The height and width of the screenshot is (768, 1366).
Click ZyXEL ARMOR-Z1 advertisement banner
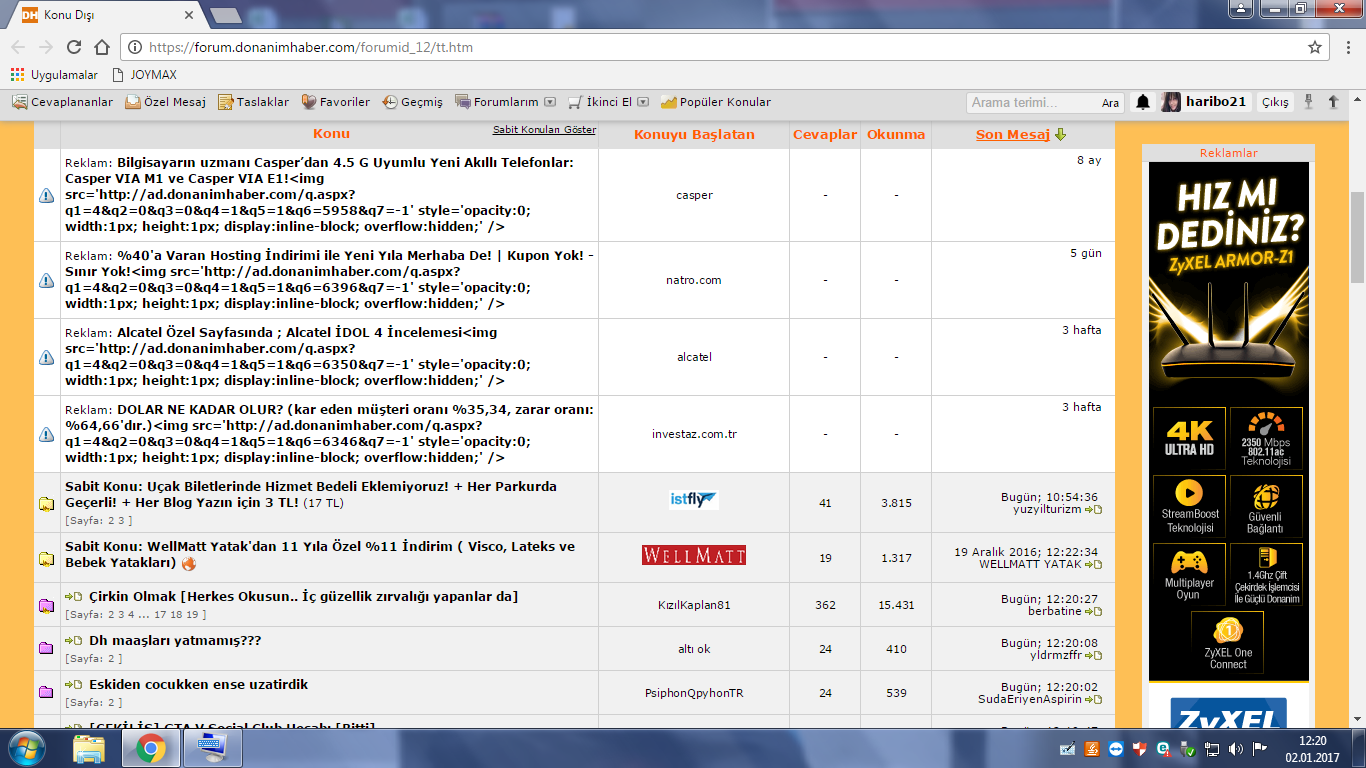[x=1229, y=422]
